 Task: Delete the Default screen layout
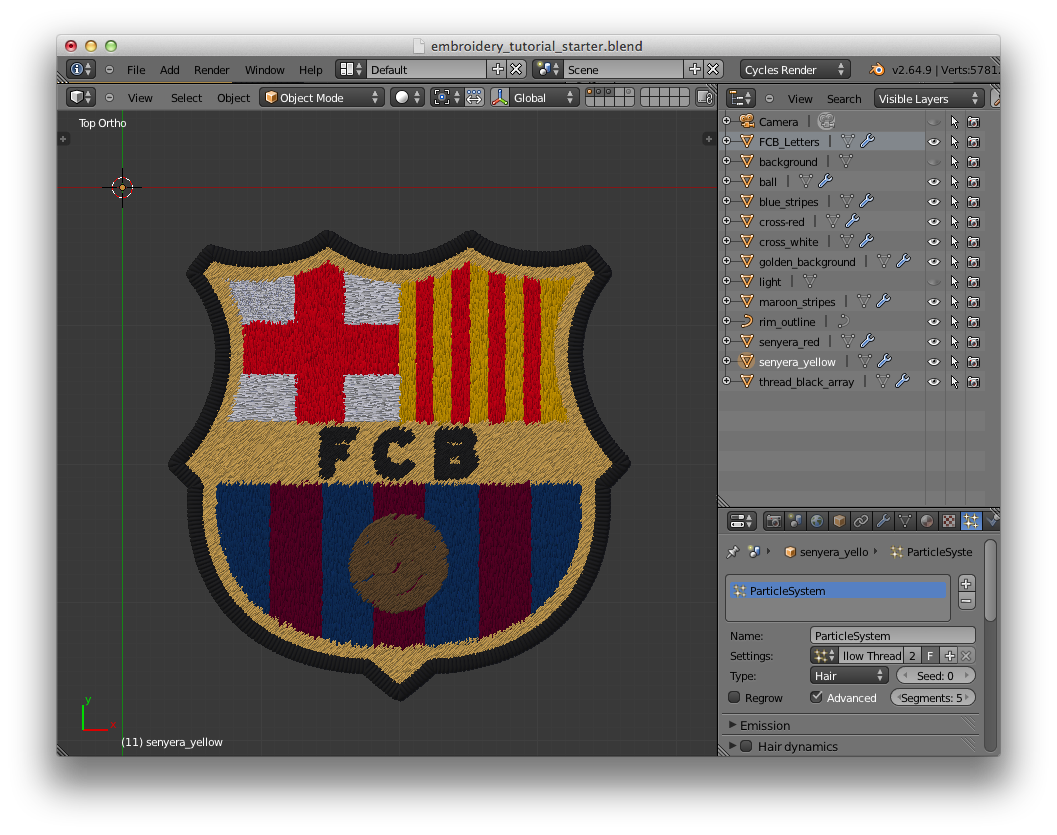click(516, 69)
